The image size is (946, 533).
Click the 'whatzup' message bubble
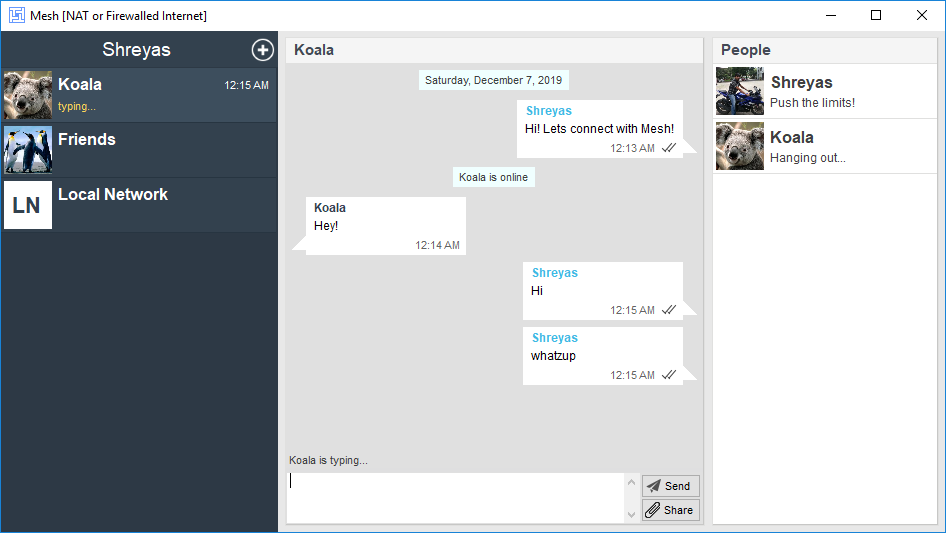click(602, 356)
